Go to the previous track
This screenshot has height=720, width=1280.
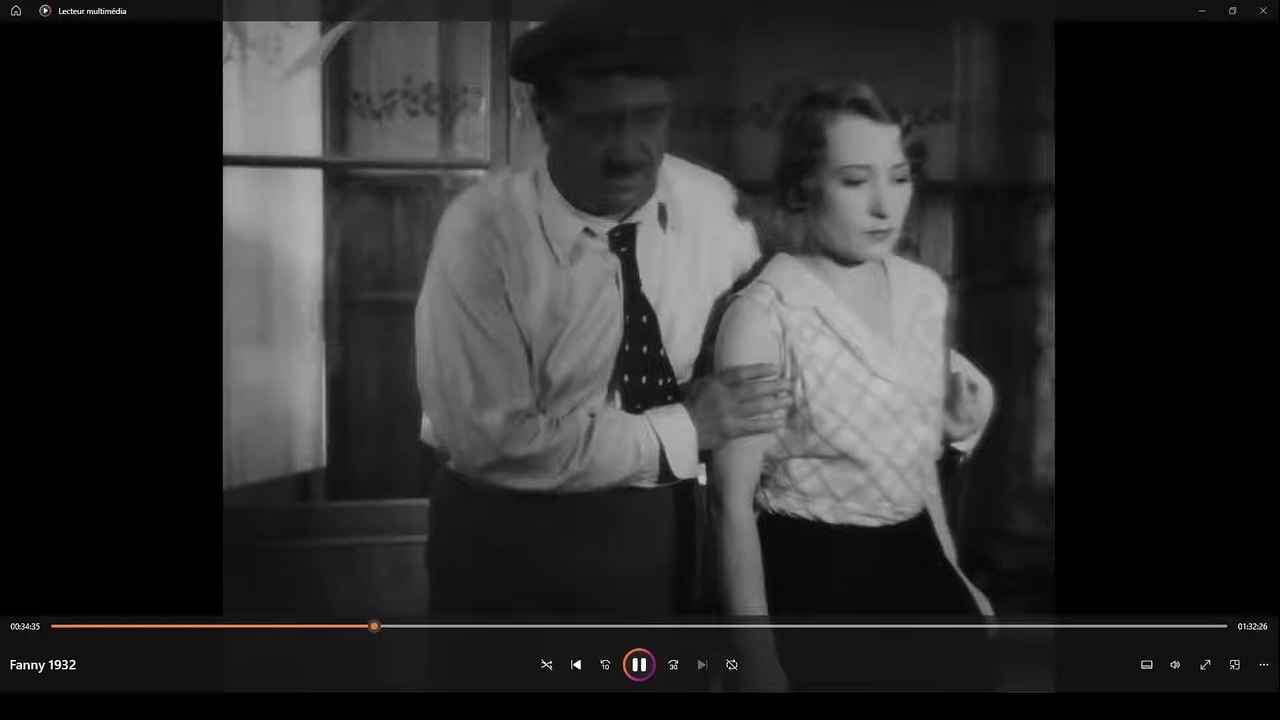(576, 665)
